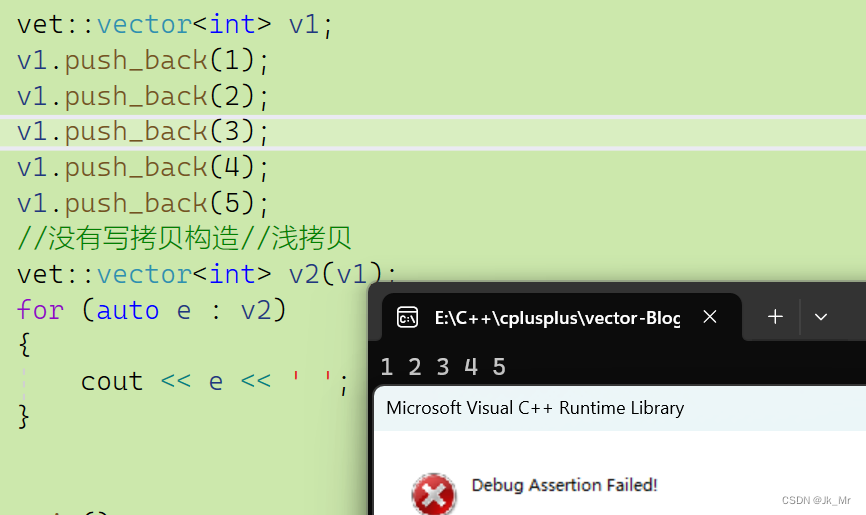The image size is (866, 515).
Task: Click the opening brace of the for loop
Action: click(24, 345)
